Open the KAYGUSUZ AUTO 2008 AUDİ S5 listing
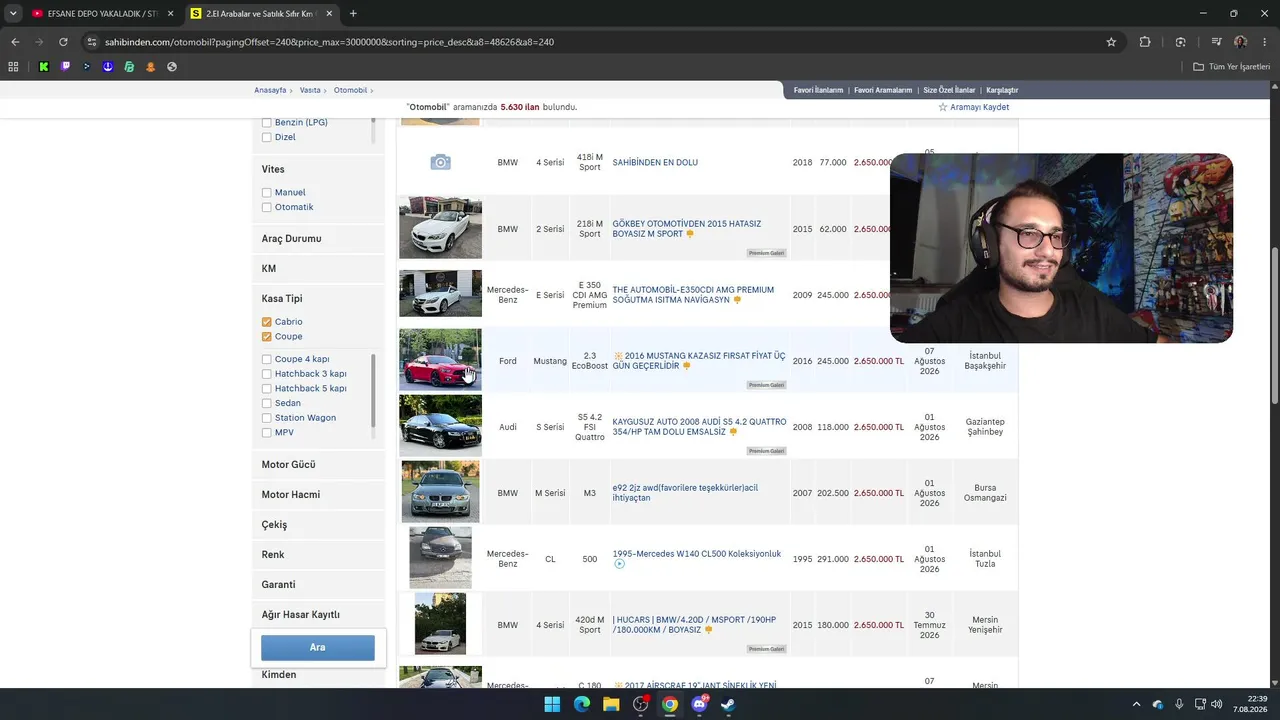Viewport: 1280px width, 720px height. (699, 427)
